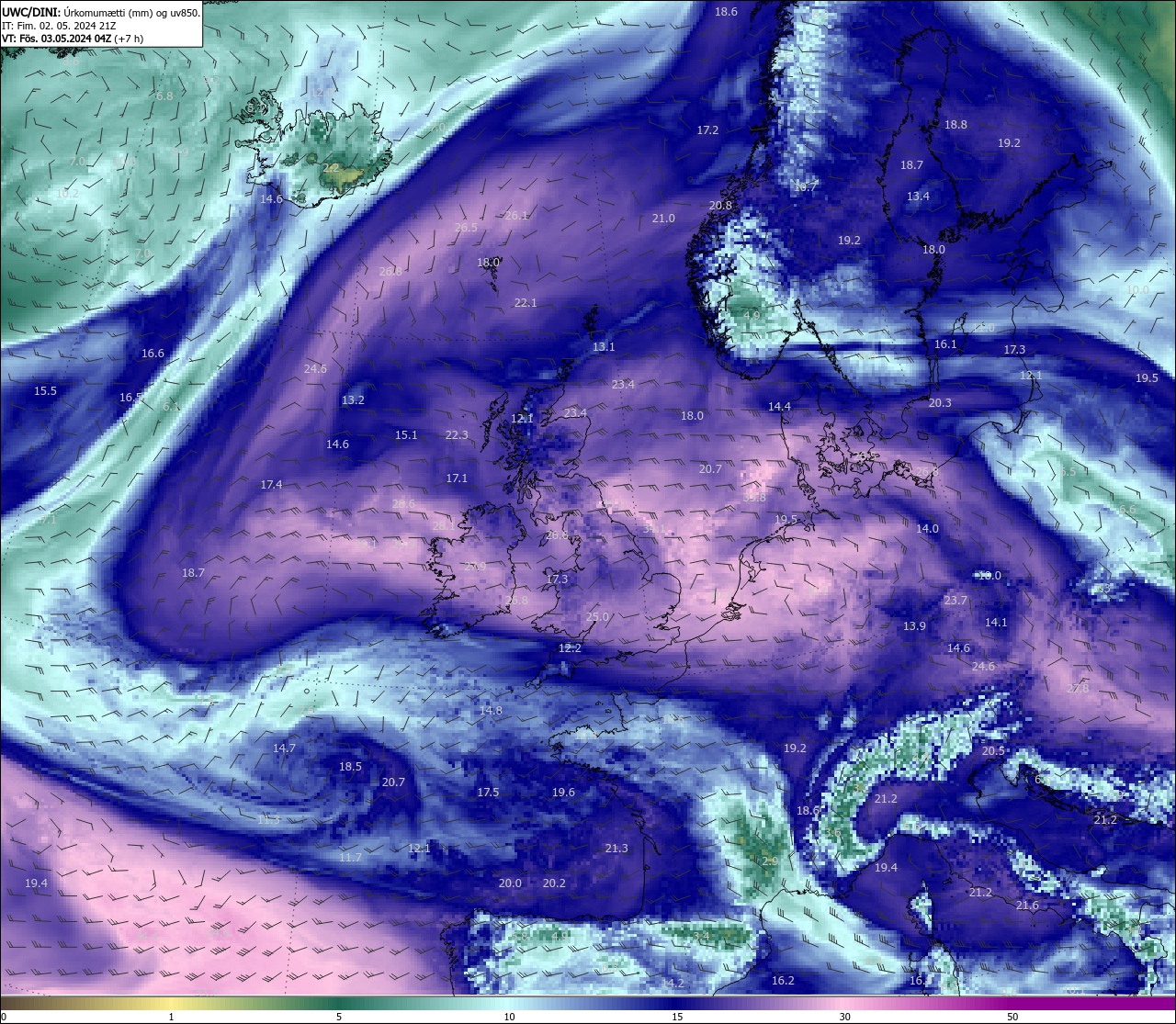Click the map value '11.7'
The image size is (1176, 1024).
(350, 857)
